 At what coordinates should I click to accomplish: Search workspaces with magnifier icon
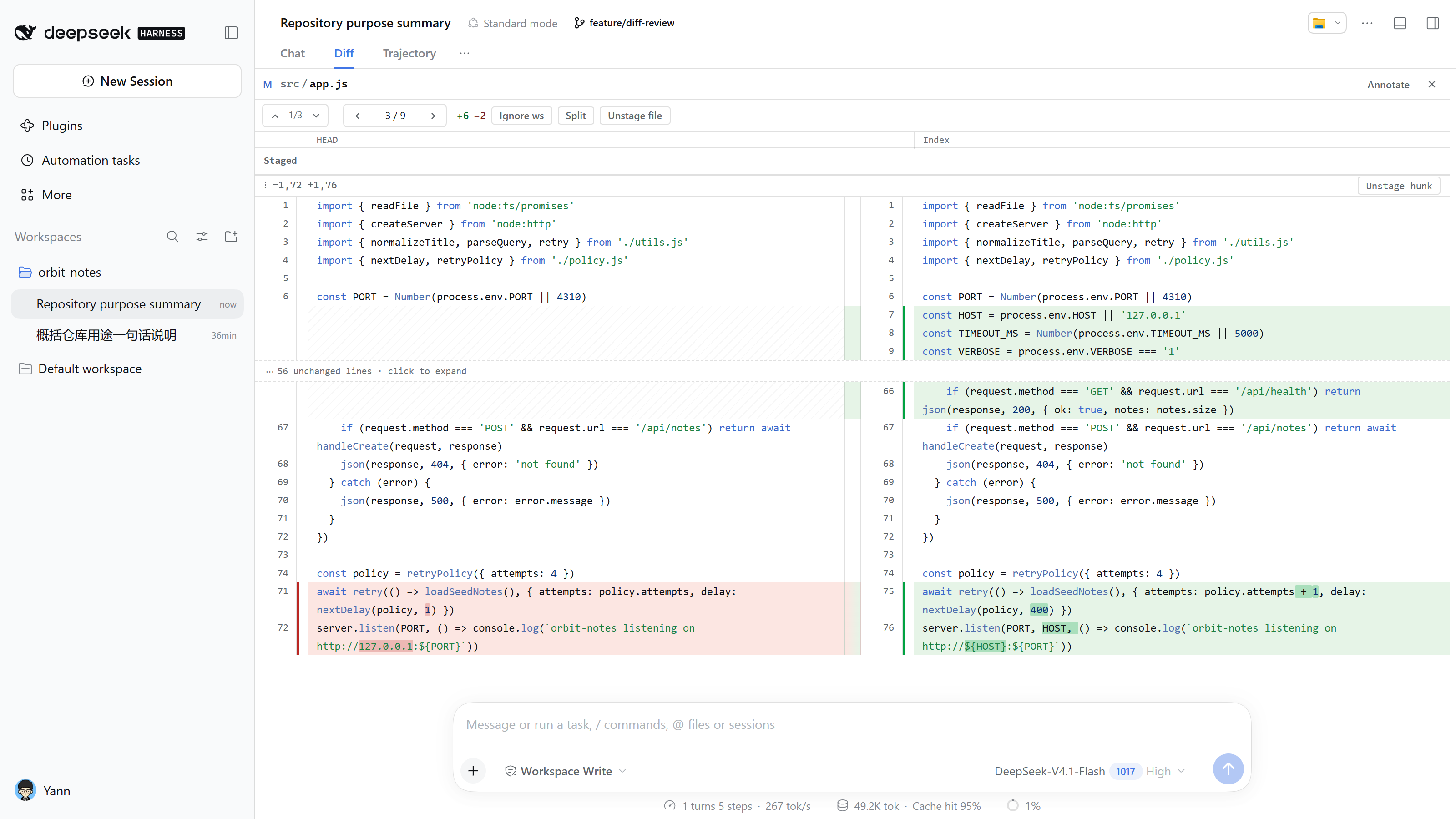[172, 236]
